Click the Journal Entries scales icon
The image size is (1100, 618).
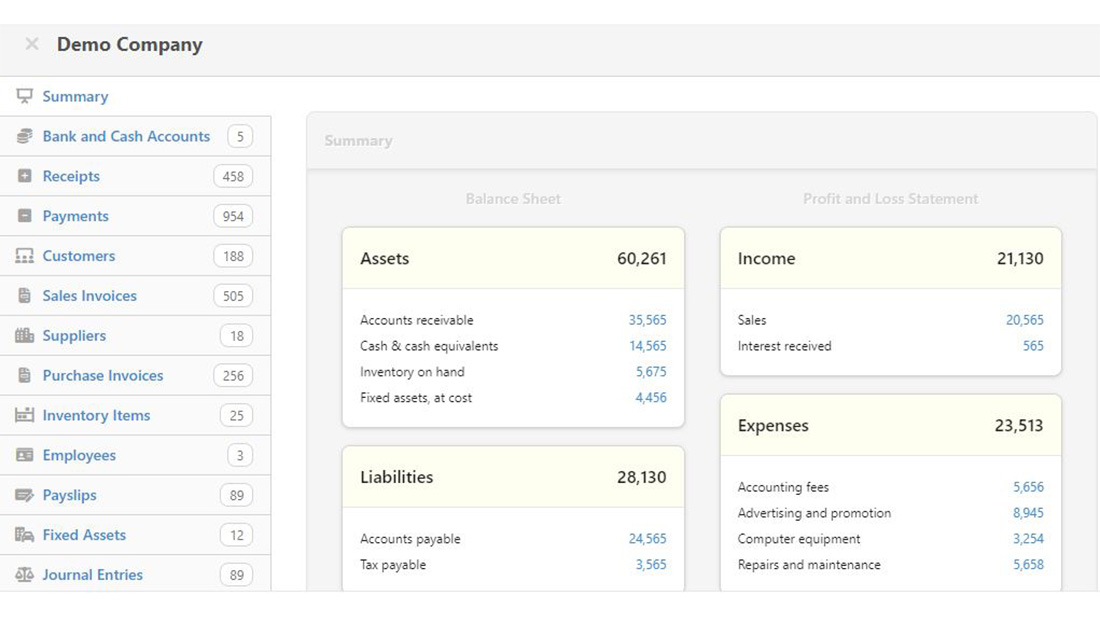click(25, 575)
